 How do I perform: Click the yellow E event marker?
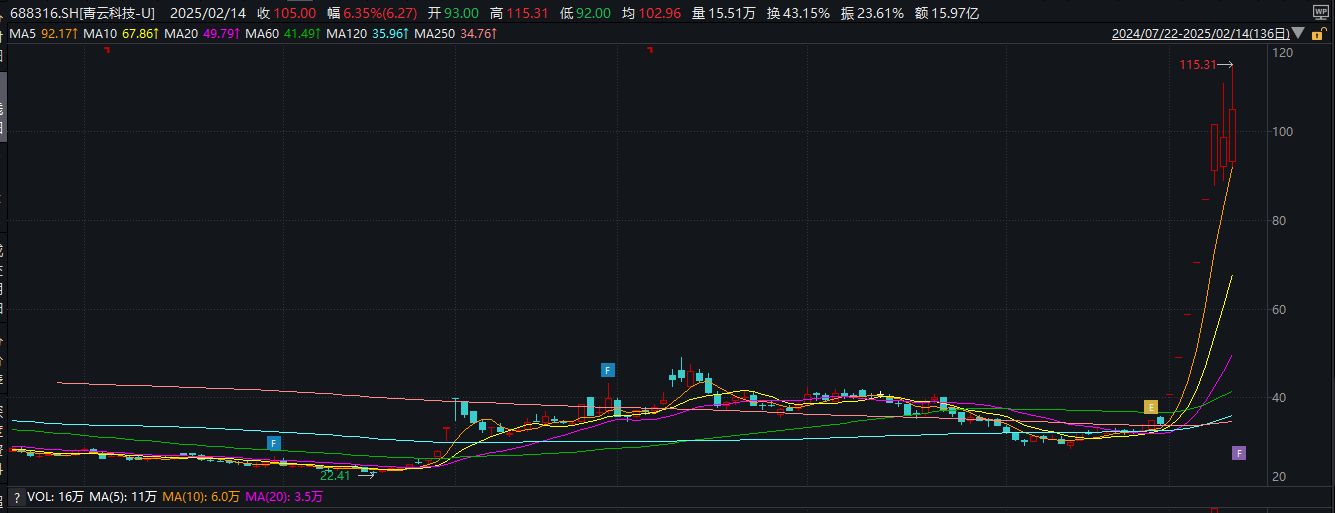[x=1151, y=407]
